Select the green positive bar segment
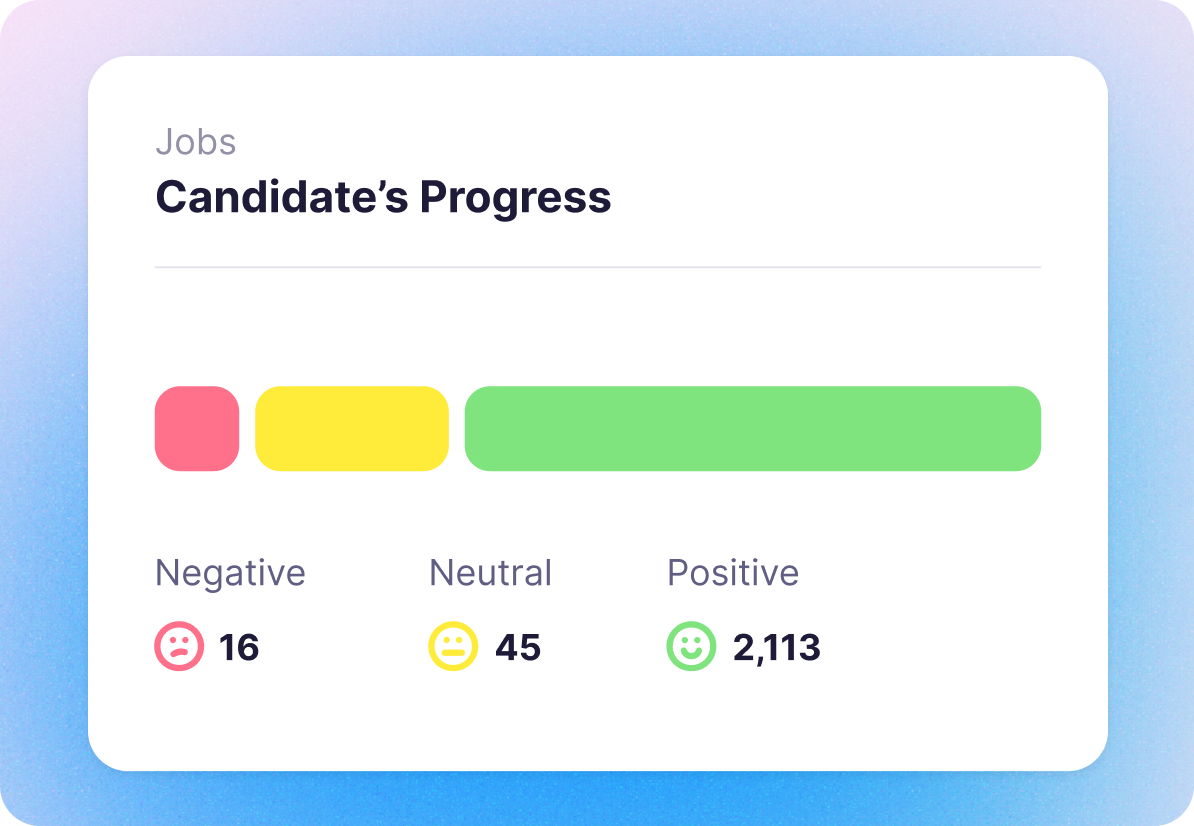This screenshot has height=826, width=1194. (752, 428)
